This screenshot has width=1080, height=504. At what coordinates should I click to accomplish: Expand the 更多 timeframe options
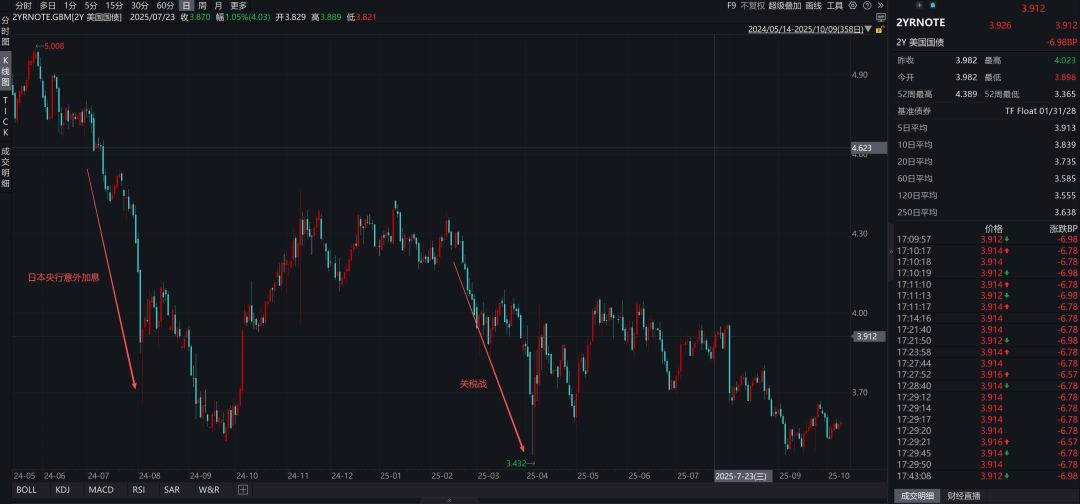pos(238,6)
